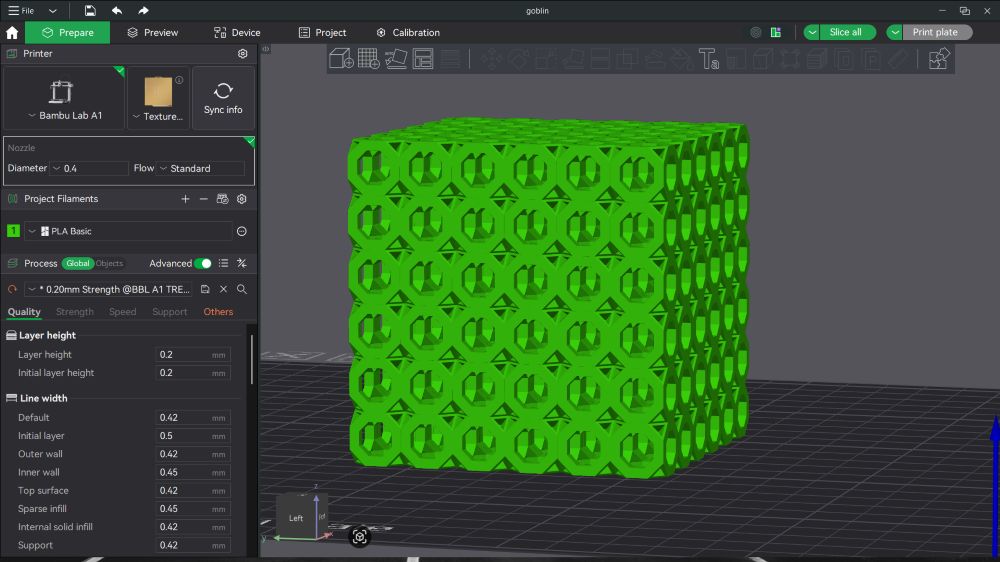The height and width of the screenshot is (562, 1000).
Task: Open Print plate dropdown arrow
Action: [x=895, y=33]
